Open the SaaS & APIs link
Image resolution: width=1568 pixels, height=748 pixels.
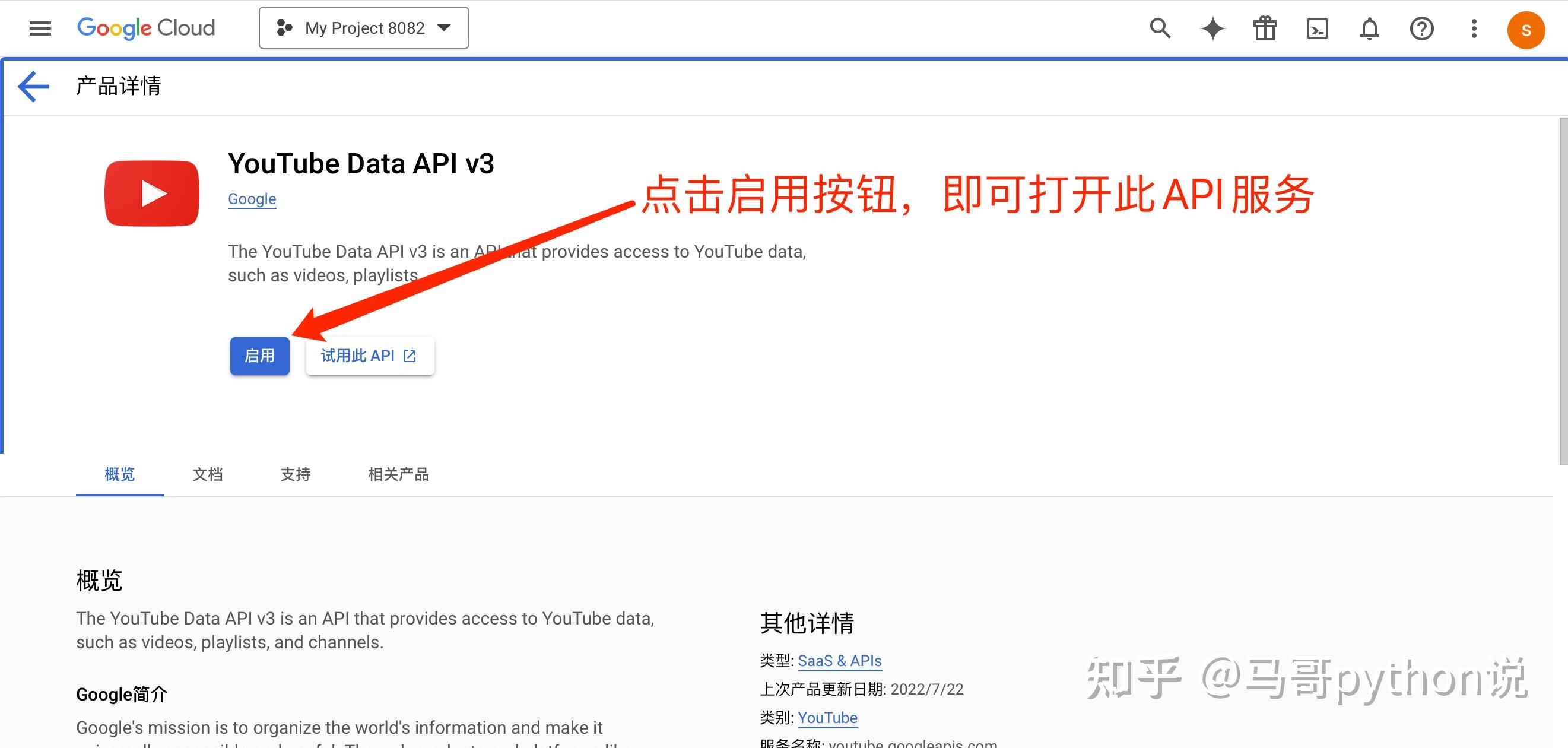click(x=839, y=660)
